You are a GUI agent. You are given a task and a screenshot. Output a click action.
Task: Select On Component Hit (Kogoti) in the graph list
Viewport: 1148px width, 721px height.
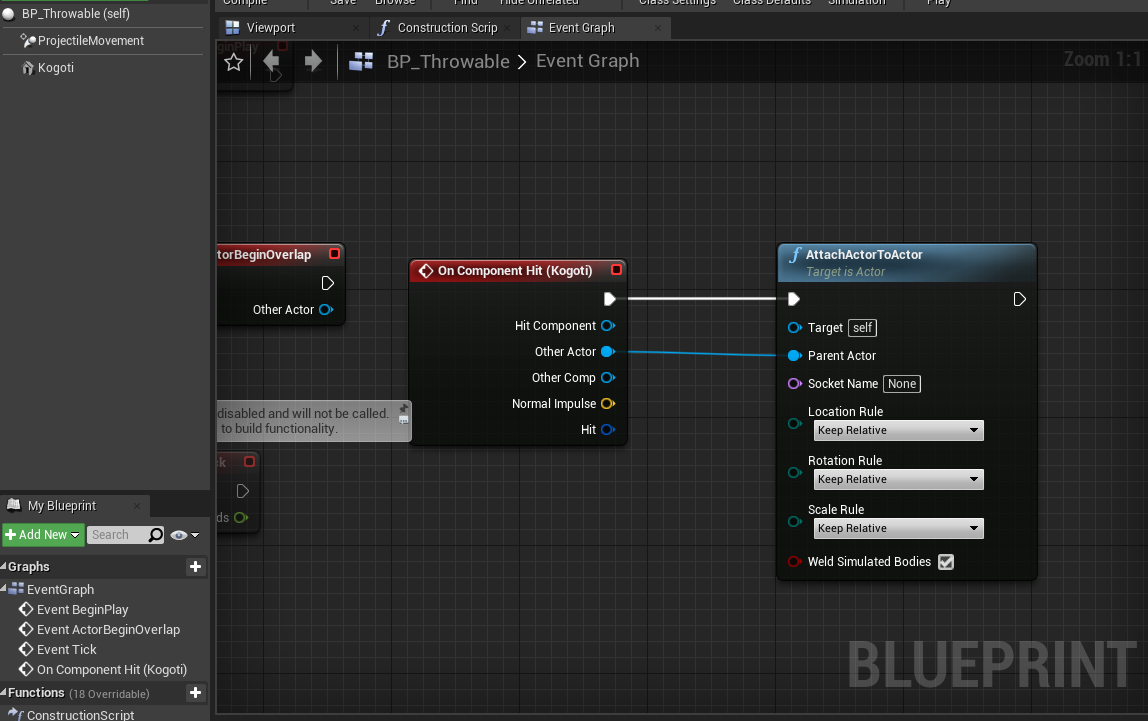click(112, 670)
